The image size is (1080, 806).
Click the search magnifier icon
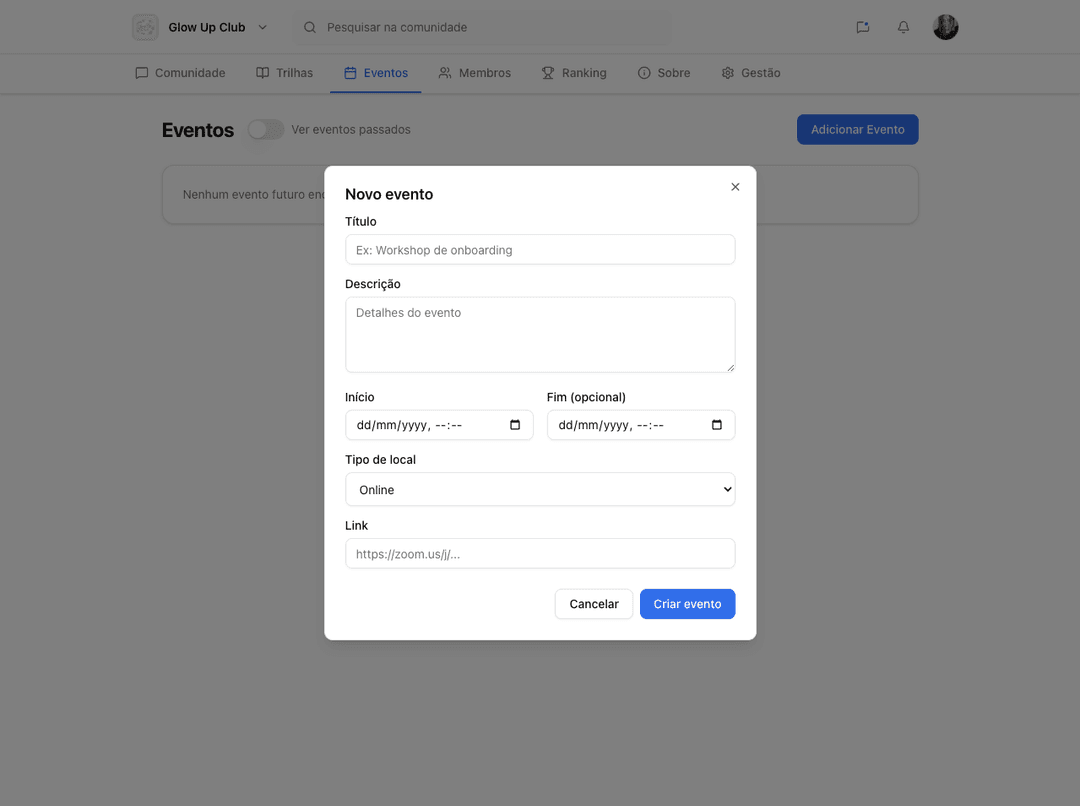point(310,27)
